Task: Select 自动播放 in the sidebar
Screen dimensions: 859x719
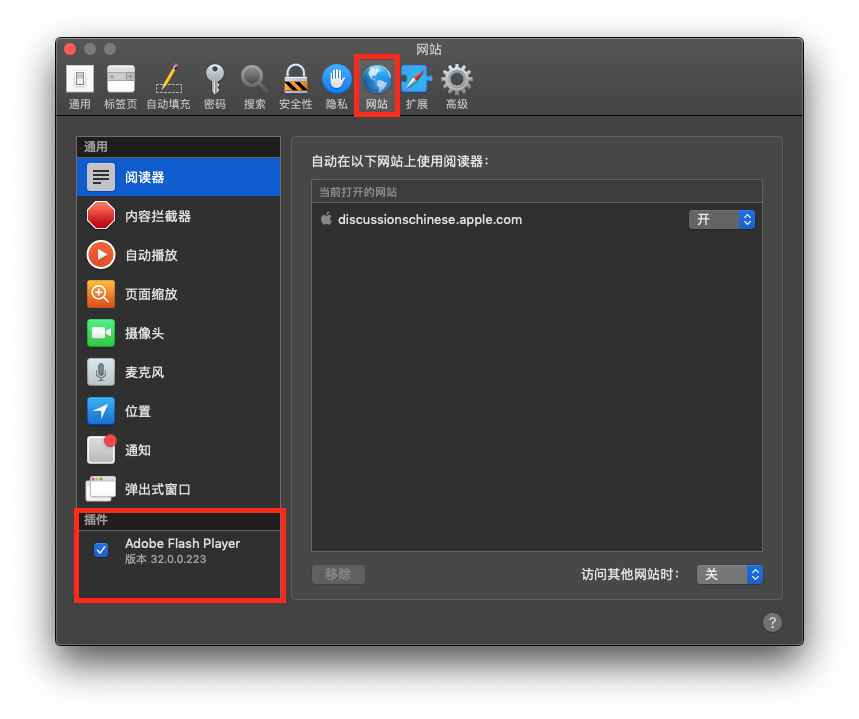Action: pos(151,255)
